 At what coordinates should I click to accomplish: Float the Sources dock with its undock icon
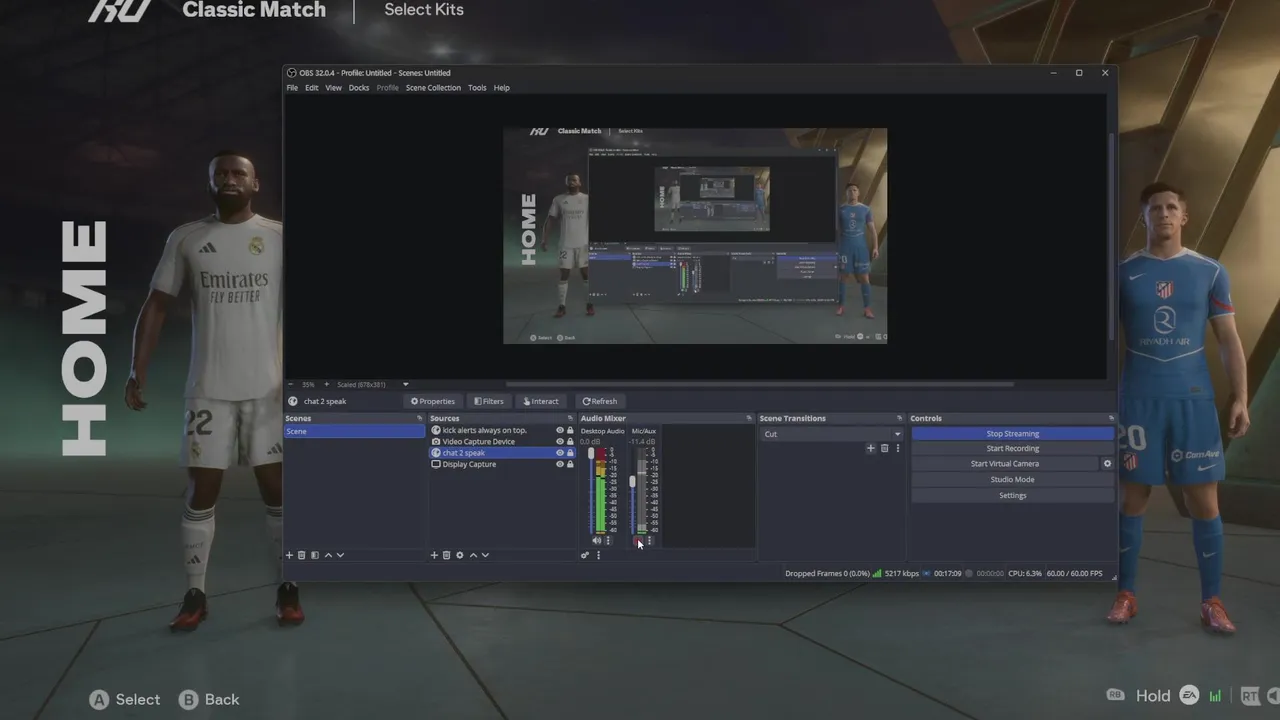point(570,419)
